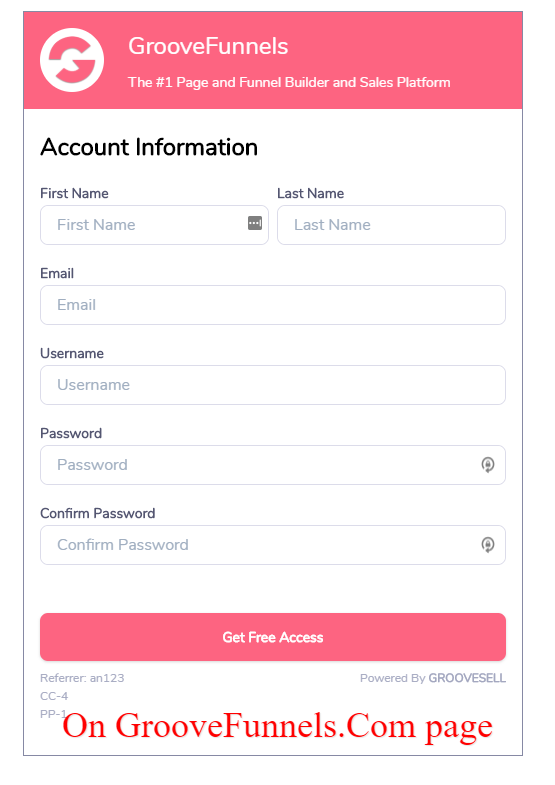The image size is (555, 785).
Task: Click the Account Information heading
Action: click(149, 147)
